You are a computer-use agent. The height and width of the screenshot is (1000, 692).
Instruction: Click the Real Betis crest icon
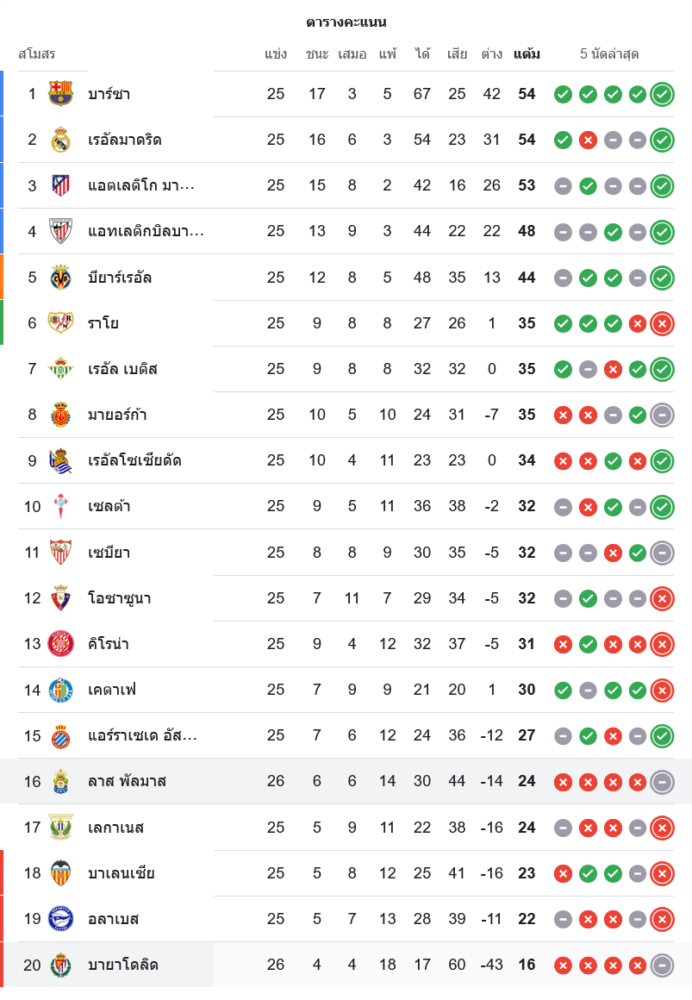pyautogui.click(x=61, y=369)
